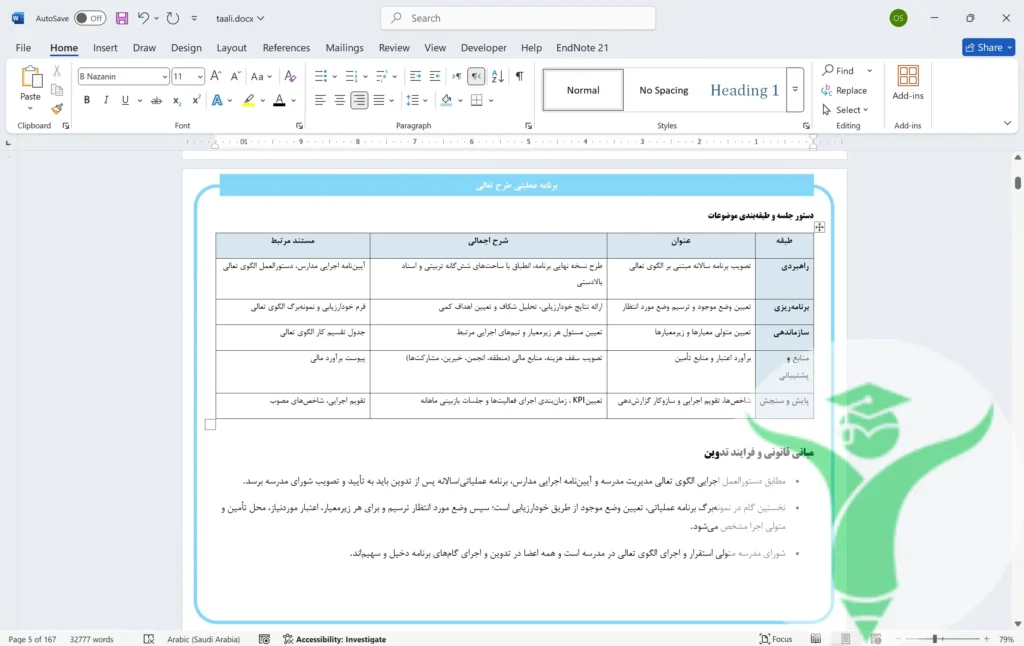This screenshot has height=646, width=1024.
Task: Toggle show paragraph marks
Action: [x=519, y=76]
